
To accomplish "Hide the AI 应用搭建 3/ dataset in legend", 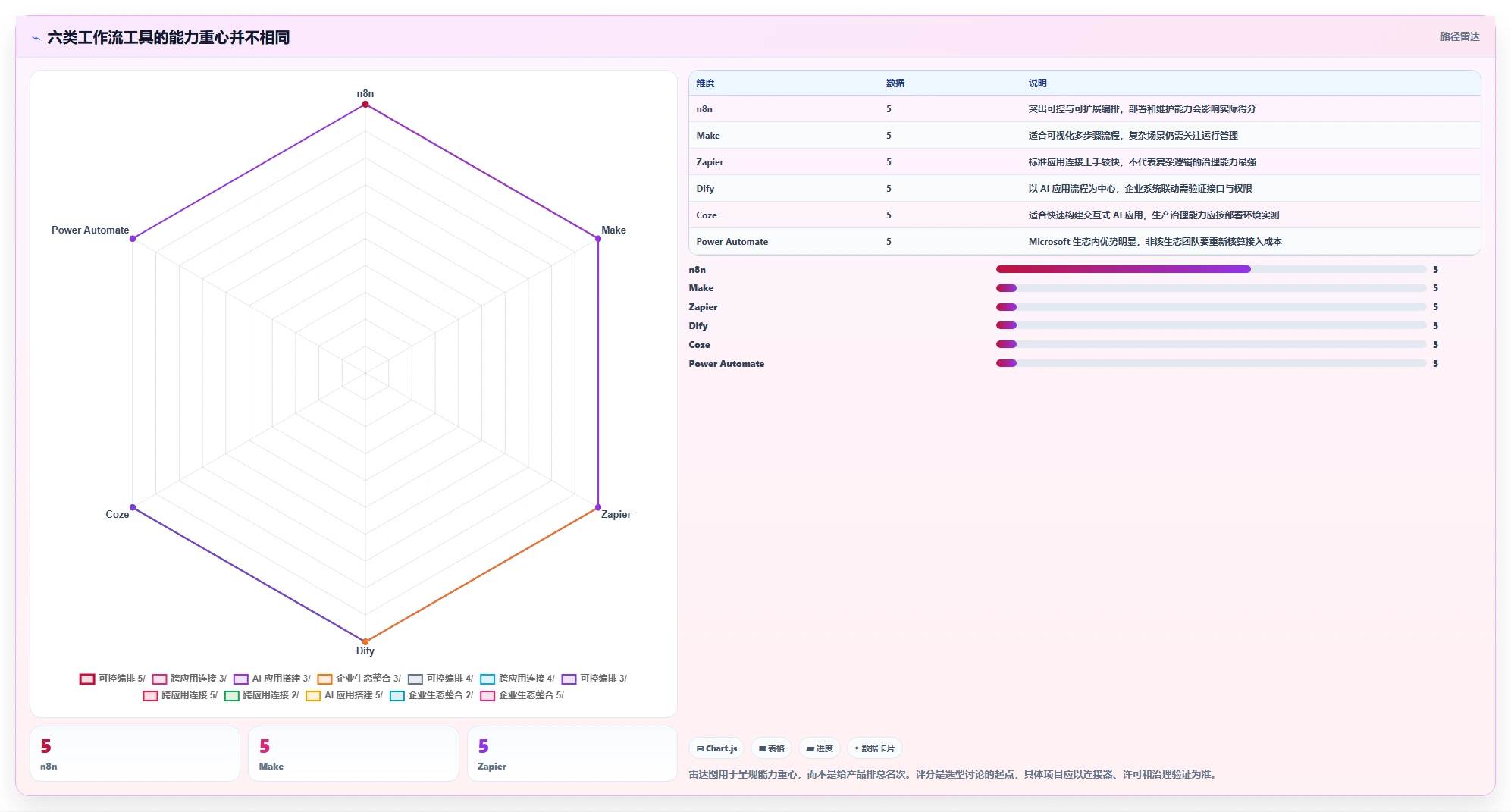I will (x=272, y=679).
